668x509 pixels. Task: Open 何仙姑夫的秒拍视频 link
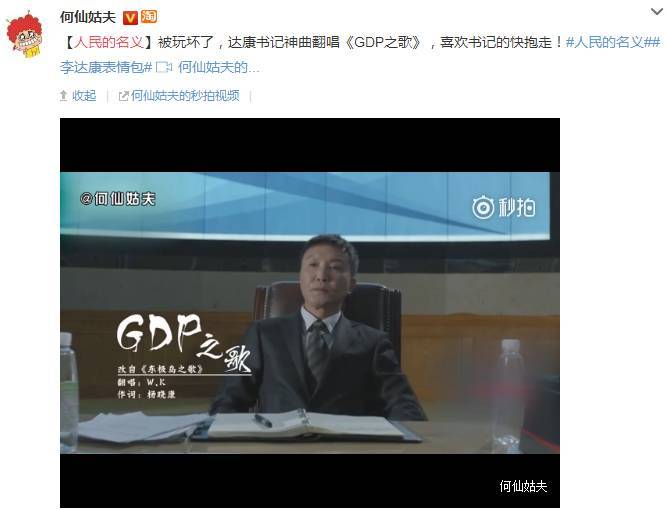[x=185, y=96]
